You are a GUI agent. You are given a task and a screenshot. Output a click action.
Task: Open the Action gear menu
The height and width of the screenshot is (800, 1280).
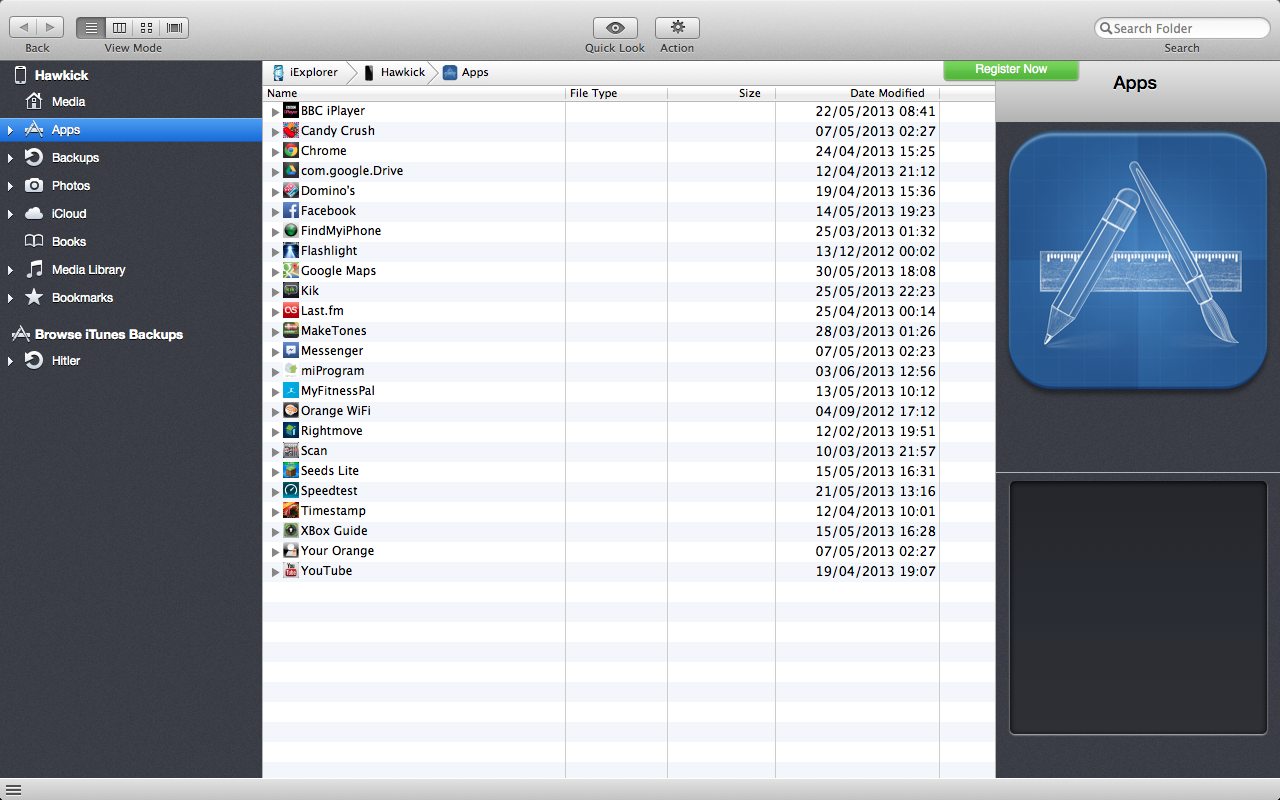click(x=677, y=28)
